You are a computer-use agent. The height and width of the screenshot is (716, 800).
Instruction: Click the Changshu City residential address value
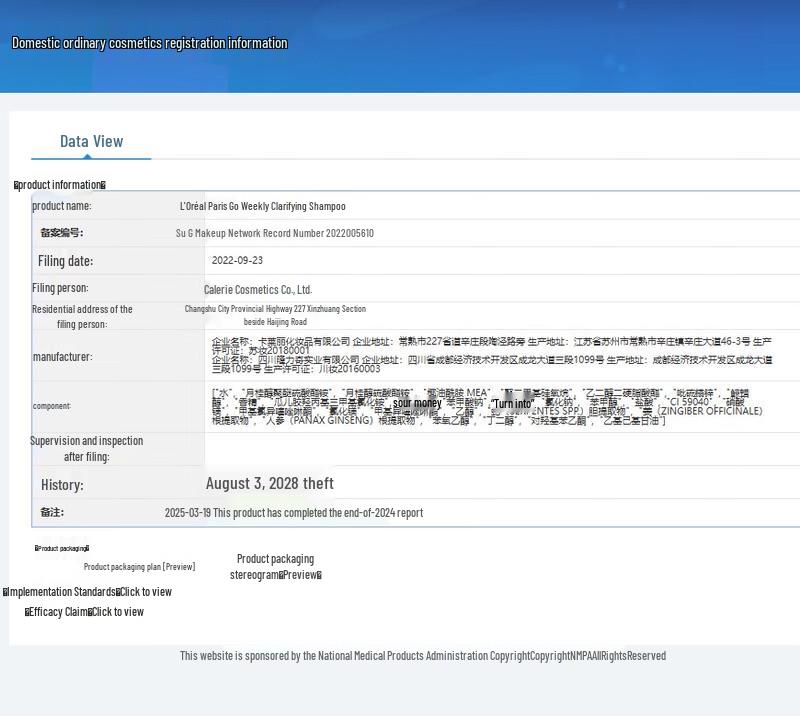tap(275, 315)
